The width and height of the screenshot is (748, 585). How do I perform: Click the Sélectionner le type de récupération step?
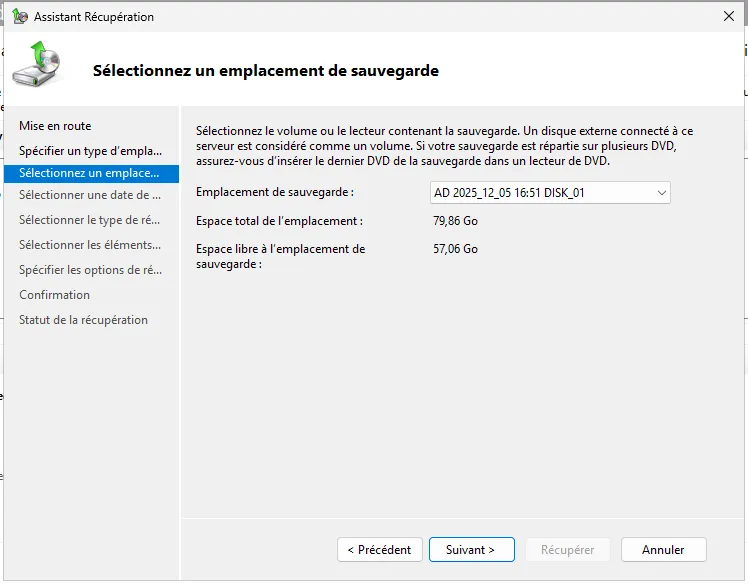click(90, 220)
